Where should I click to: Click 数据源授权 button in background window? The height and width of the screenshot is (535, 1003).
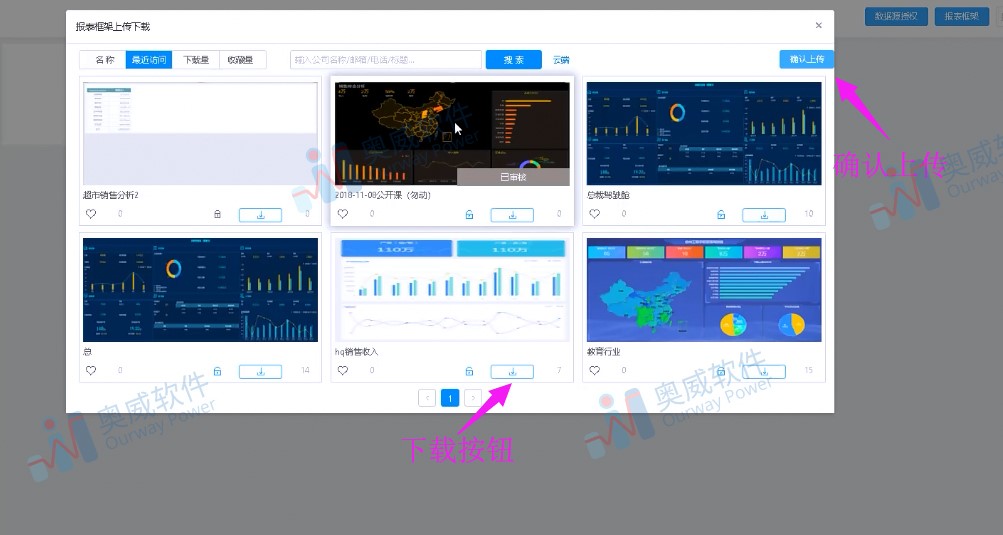click(x=896, y=16)
